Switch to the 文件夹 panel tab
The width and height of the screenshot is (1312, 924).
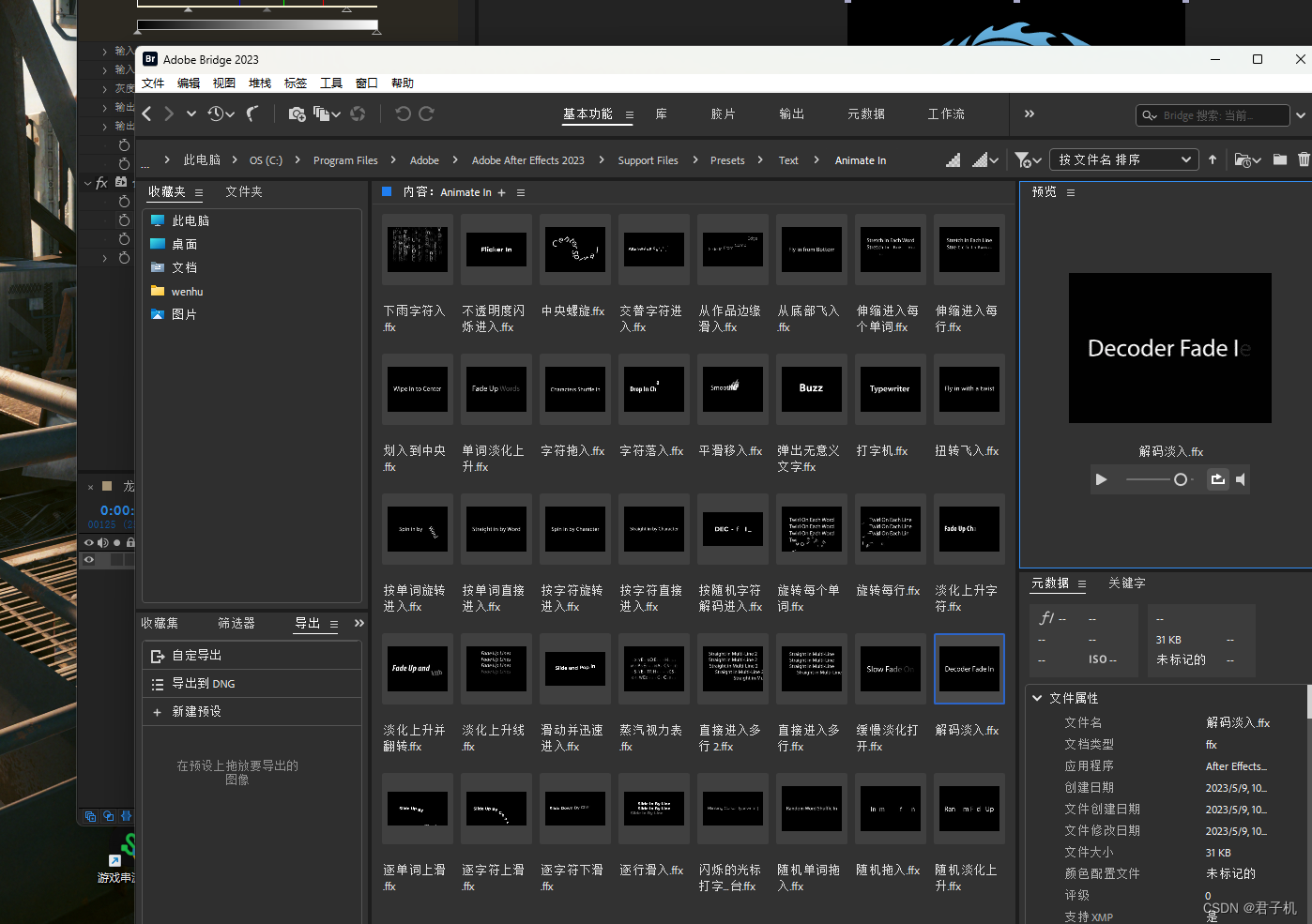coord(244,191)
